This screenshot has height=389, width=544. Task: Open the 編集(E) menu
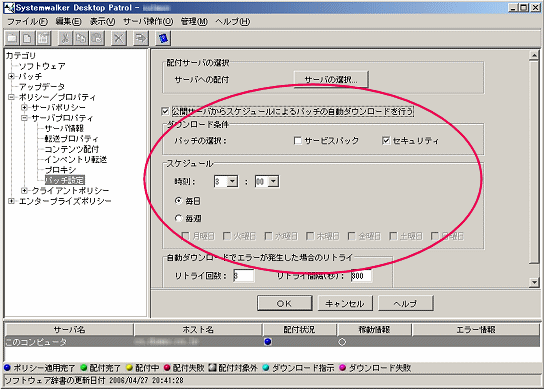[68, 22]
